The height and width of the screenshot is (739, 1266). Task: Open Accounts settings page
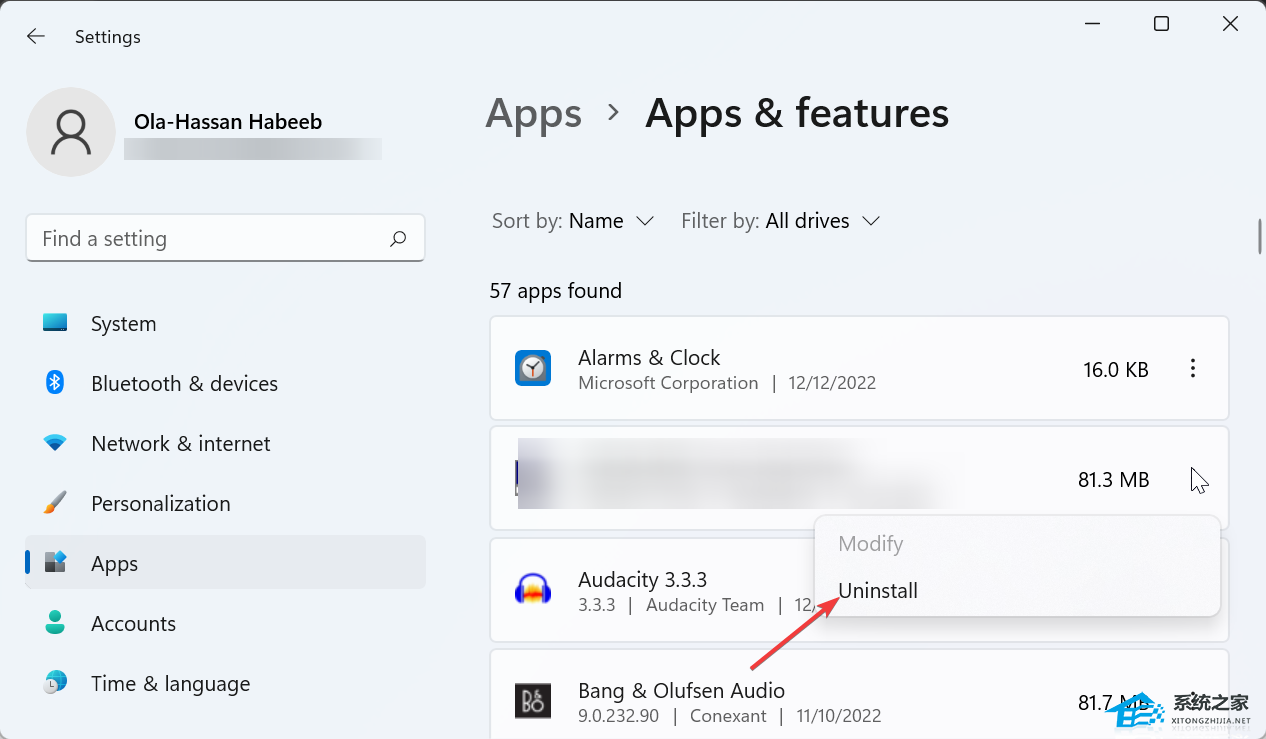tap(133, 624)
